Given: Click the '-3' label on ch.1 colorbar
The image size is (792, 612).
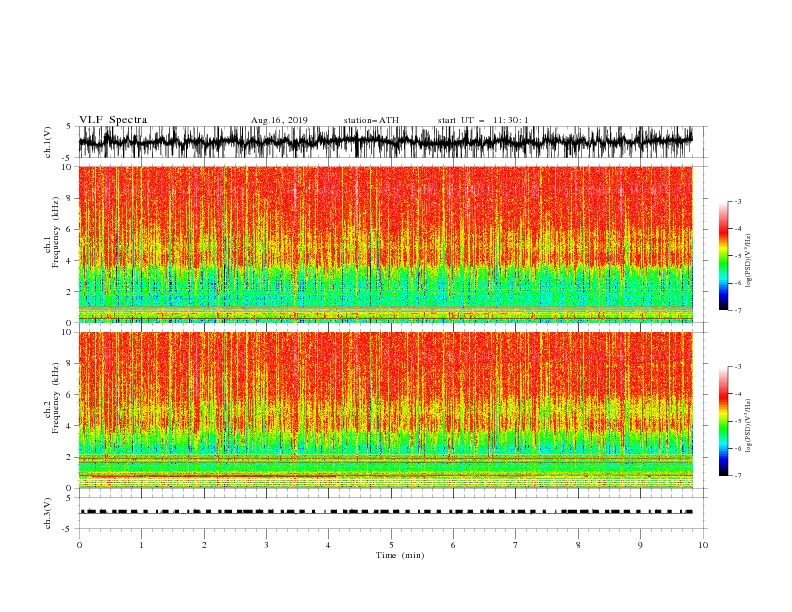Looking at the screenshot, I should (738, 201).
